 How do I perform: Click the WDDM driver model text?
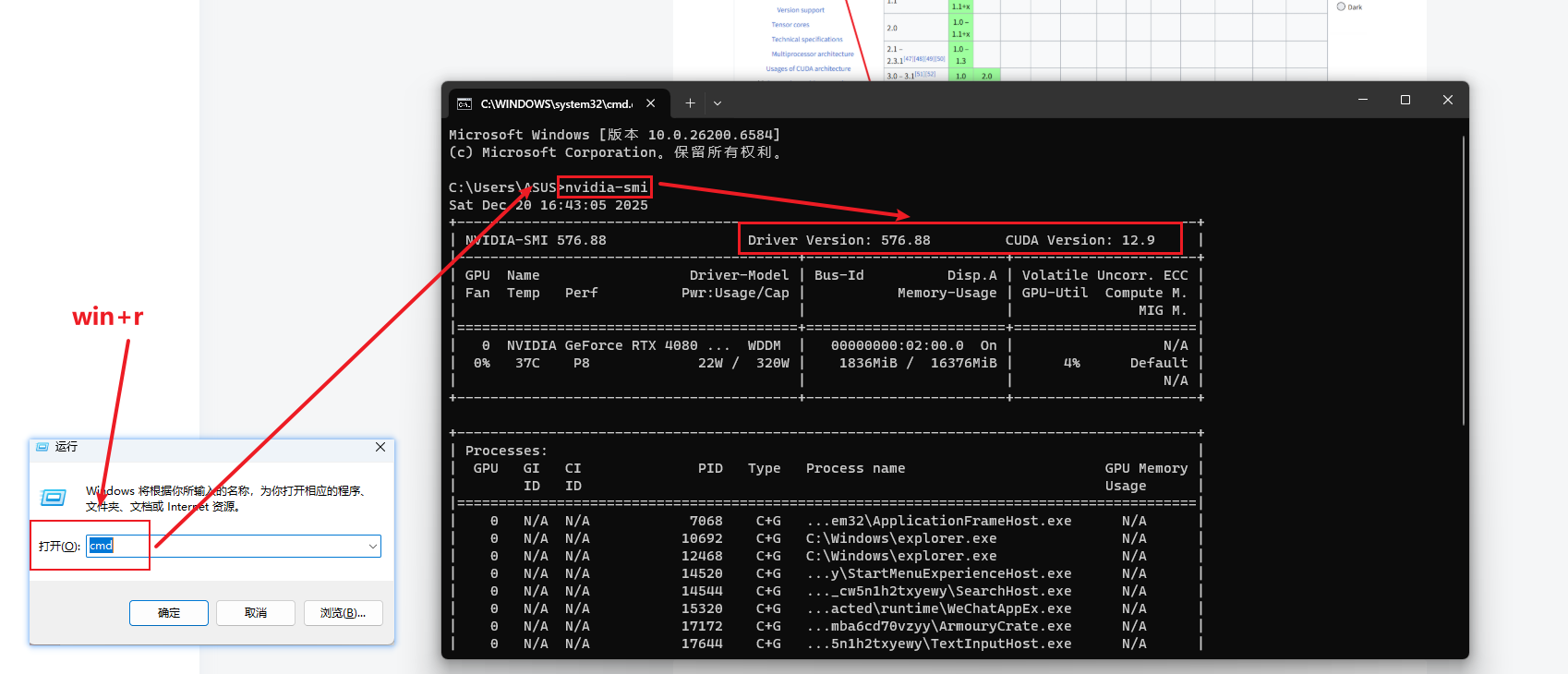tap(764, 345)
